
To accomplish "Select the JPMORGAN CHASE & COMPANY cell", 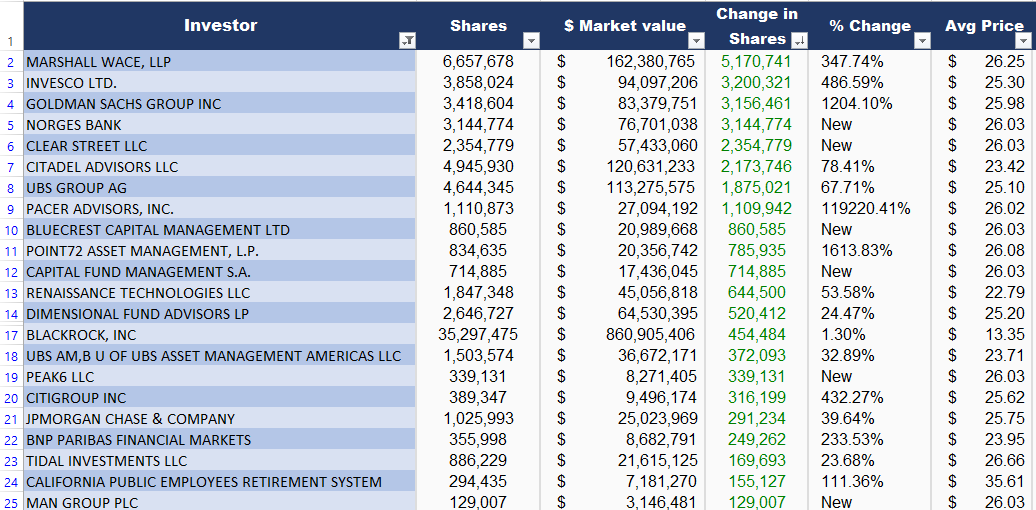I will click(220, 419).
